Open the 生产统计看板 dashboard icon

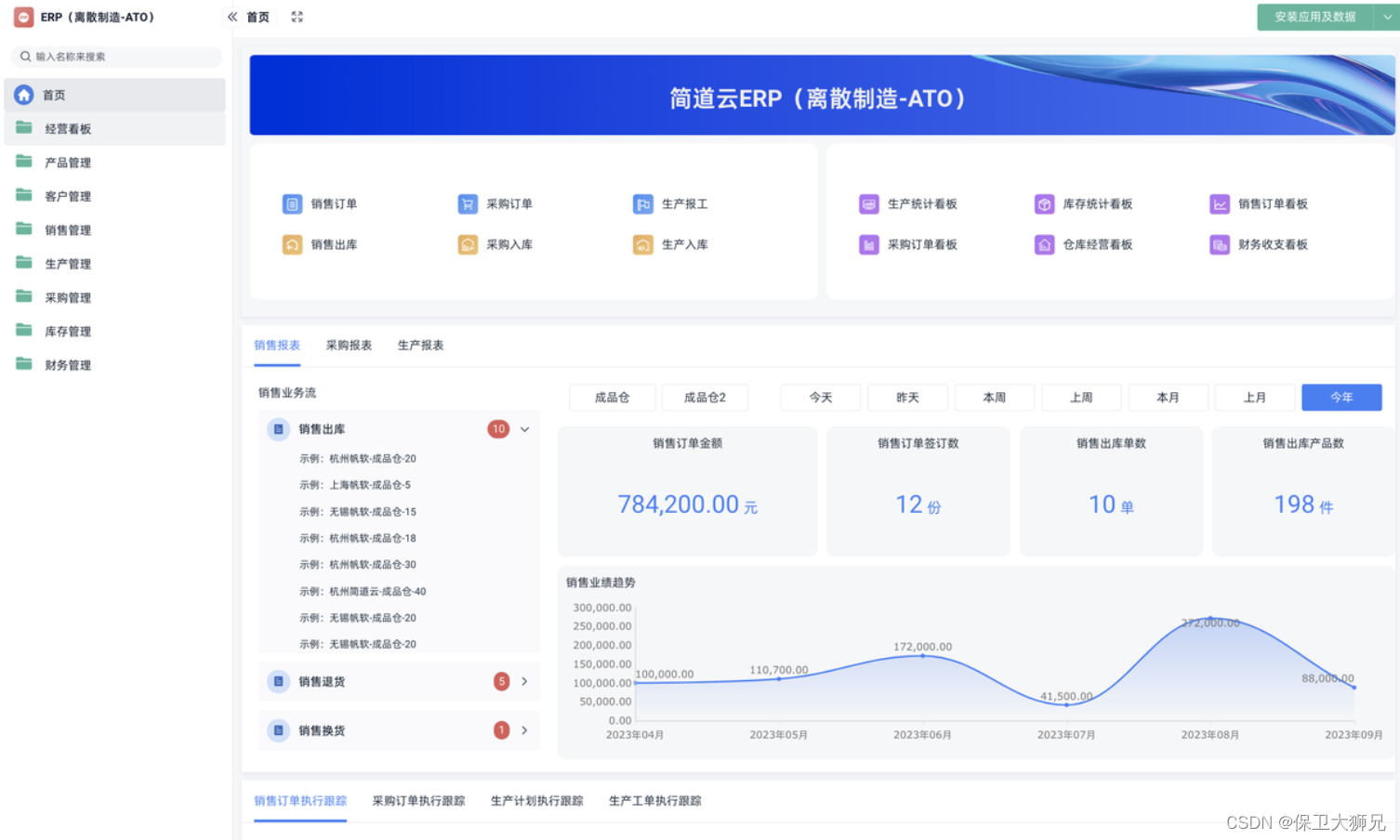[x=908, y=203]
